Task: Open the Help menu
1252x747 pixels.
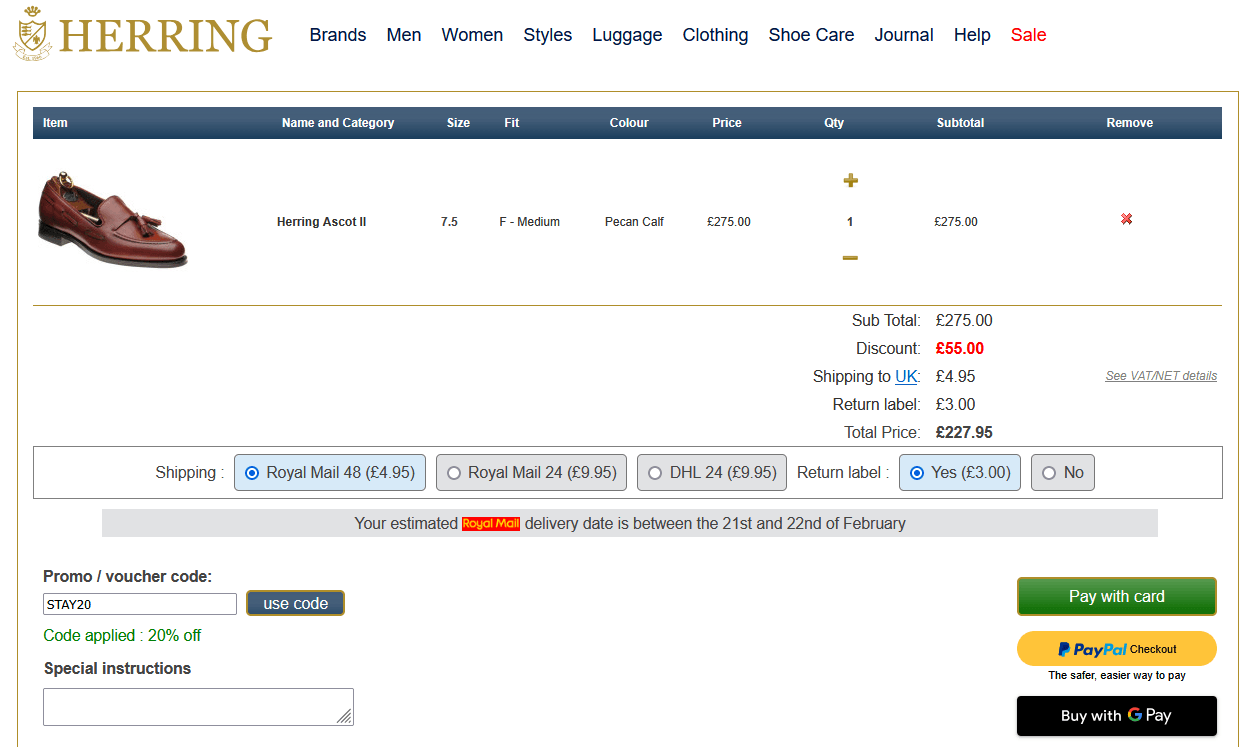Action: pyautogui.click(x=972, y=35)
